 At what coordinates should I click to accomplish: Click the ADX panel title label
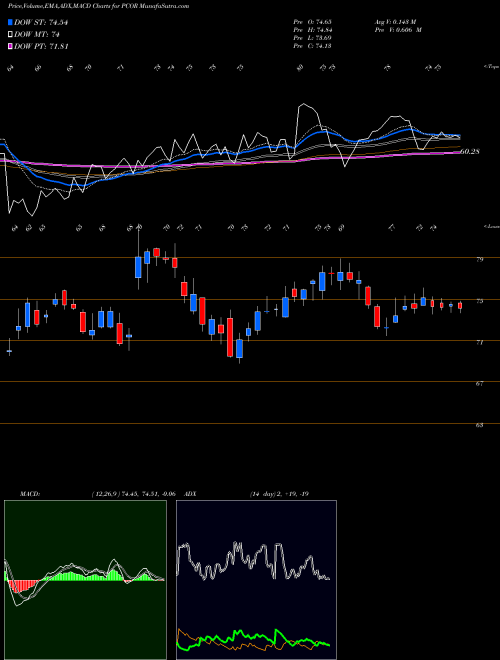point(190,494)
